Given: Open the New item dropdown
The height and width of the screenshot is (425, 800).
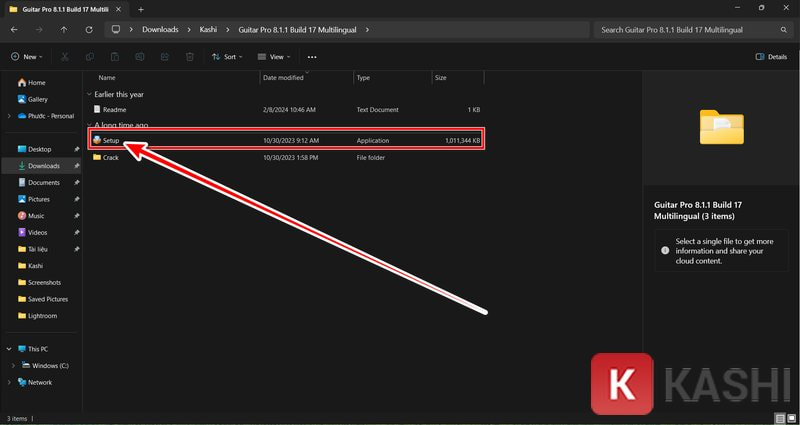Looking at the screenshot, I should coord(28,57).
